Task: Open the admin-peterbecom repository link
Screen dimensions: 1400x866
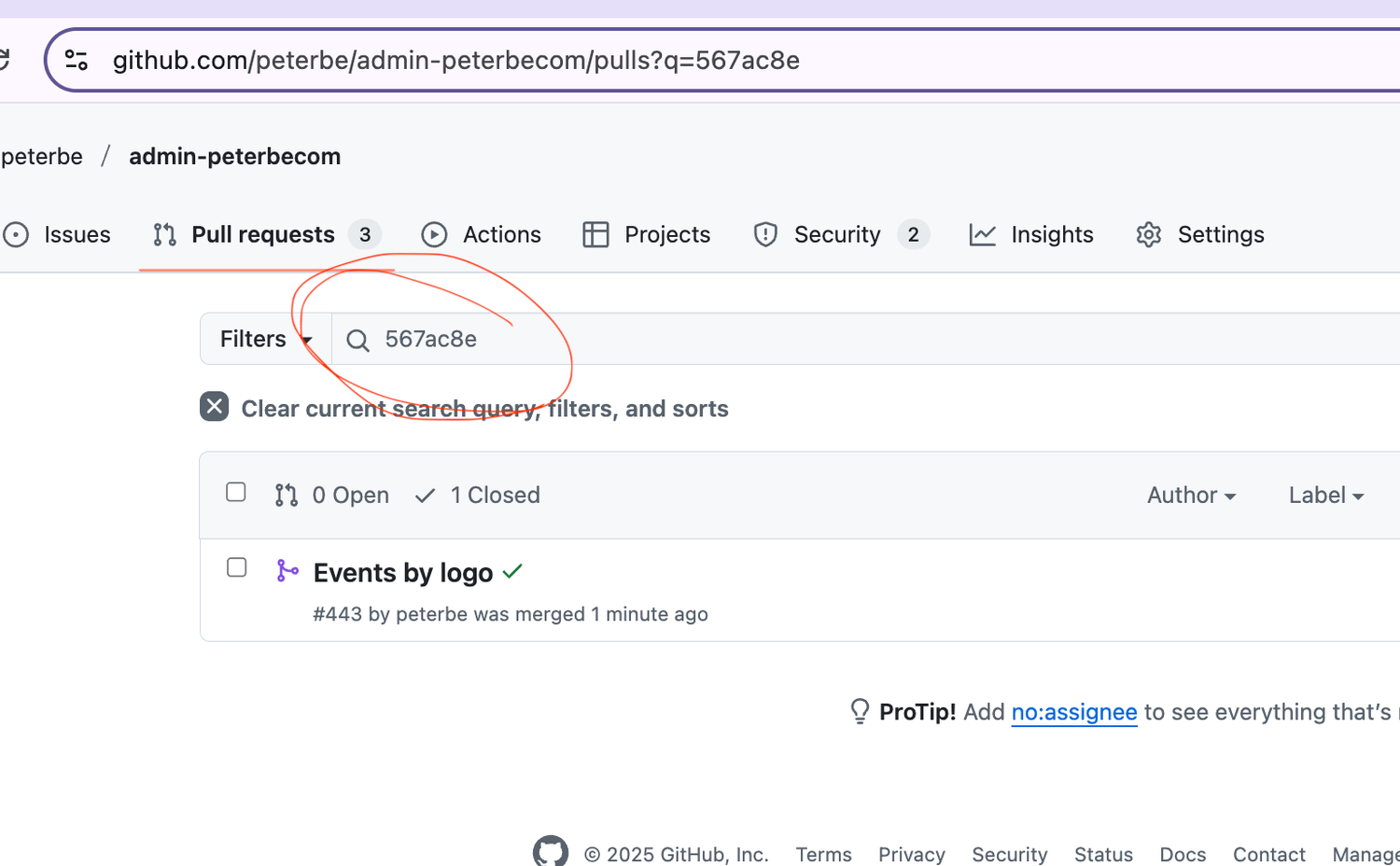Action: (x=234, y=157)
